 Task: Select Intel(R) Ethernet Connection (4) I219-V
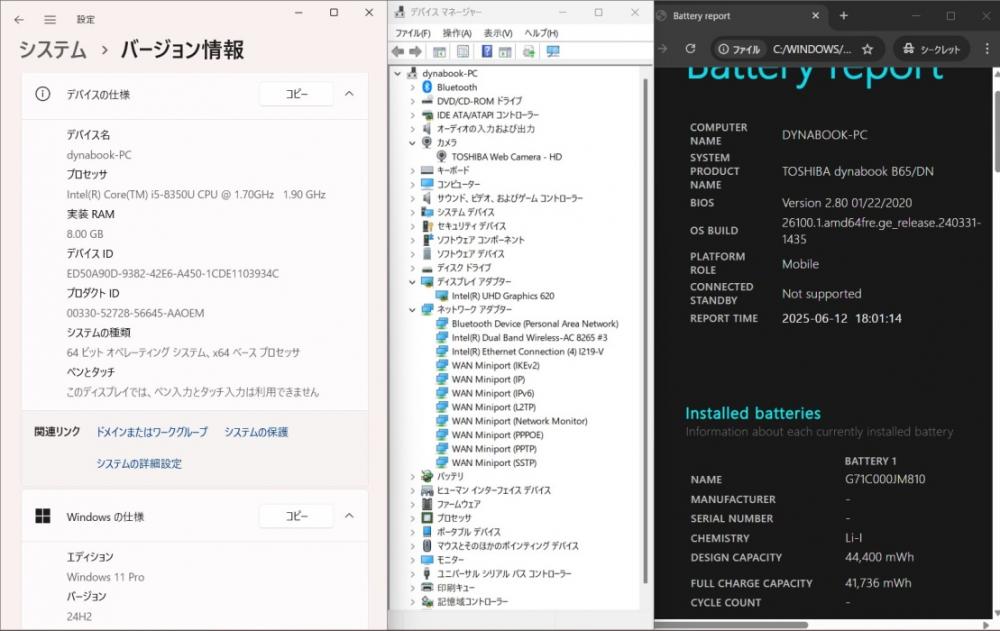click(527, 352)
